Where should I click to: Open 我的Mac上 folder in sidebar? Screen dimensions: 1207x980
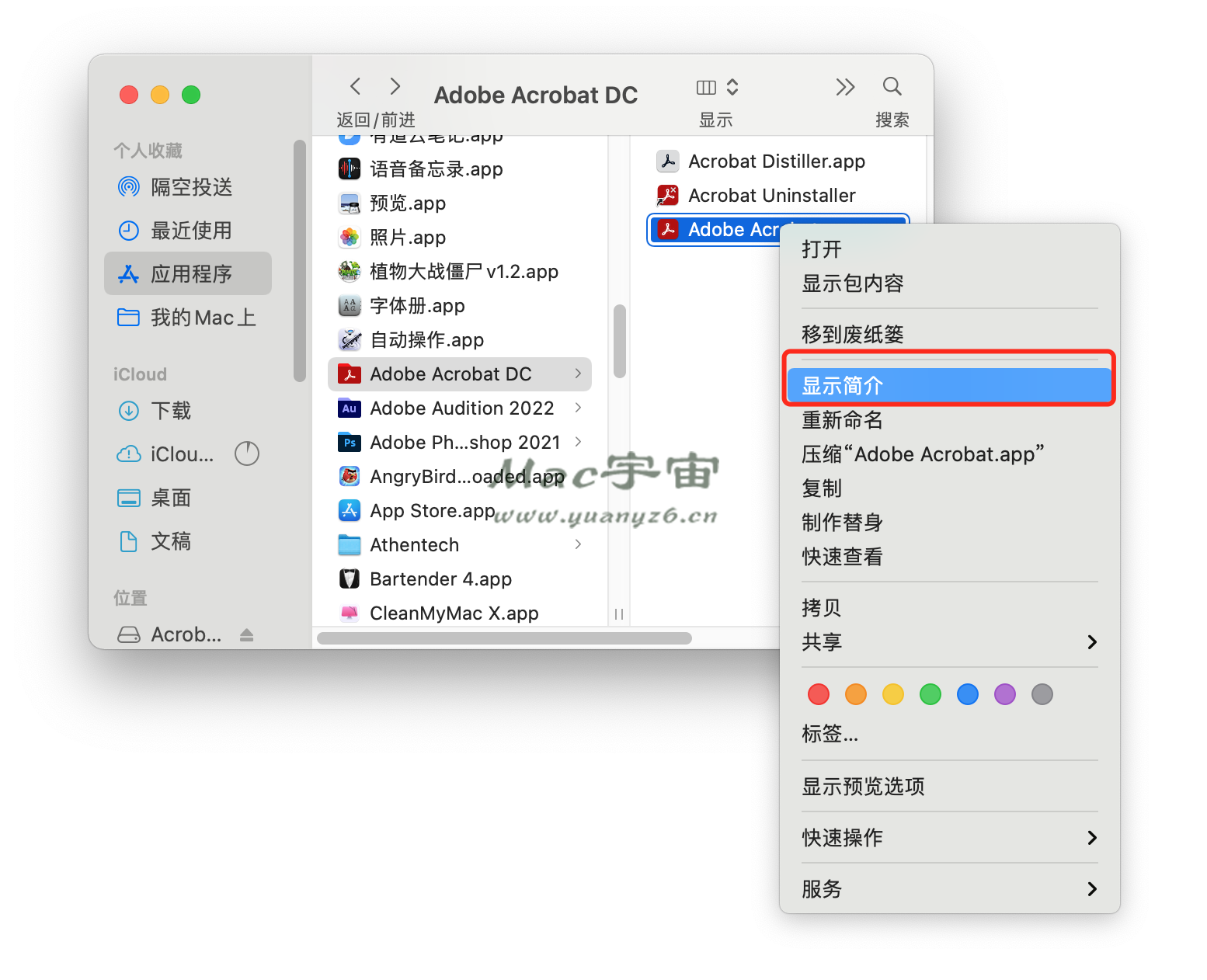coord(188,318)
